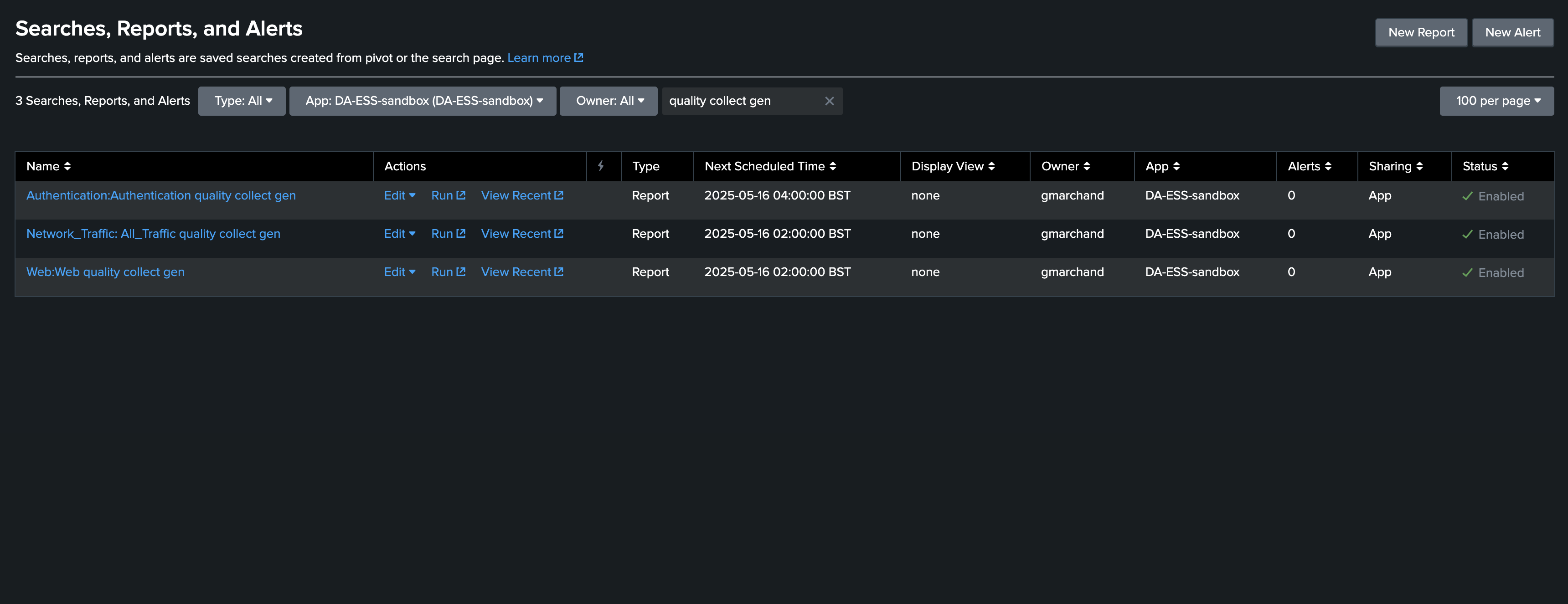View Recent for Network_Traffic report
1568x604 pixels.
pyautogui.click(x=522, y=234)
